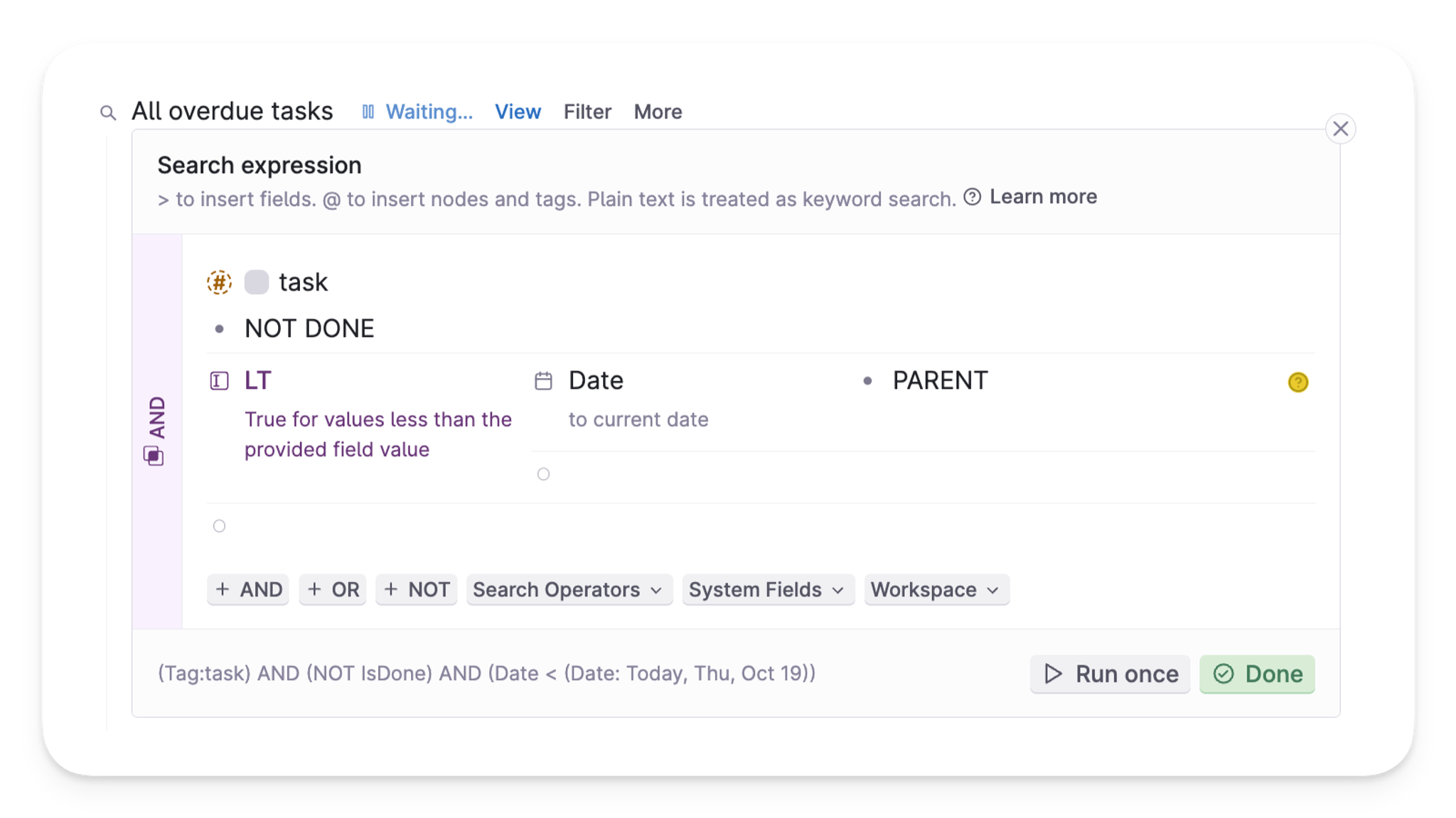
Task: Click the green Done button
Action: tap(1257, 674)
